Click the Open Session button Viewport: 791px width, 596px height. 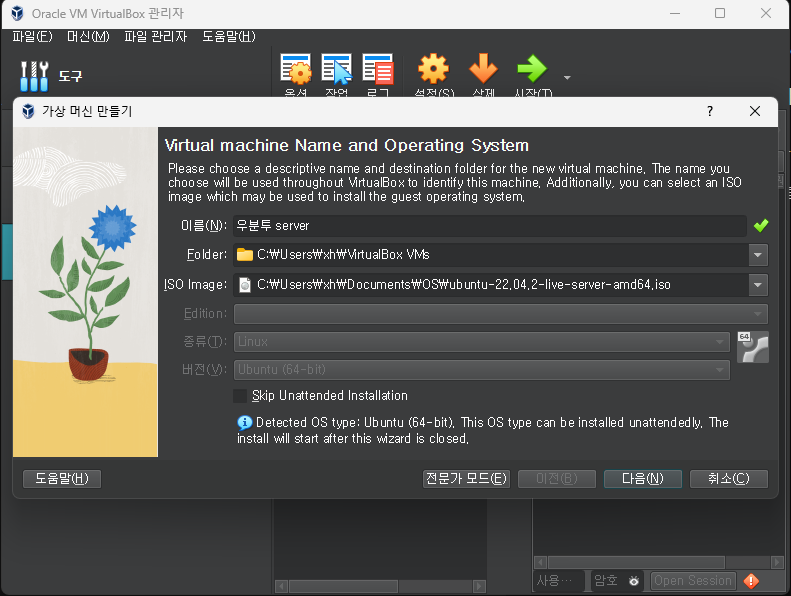click(x=693, y=581)
